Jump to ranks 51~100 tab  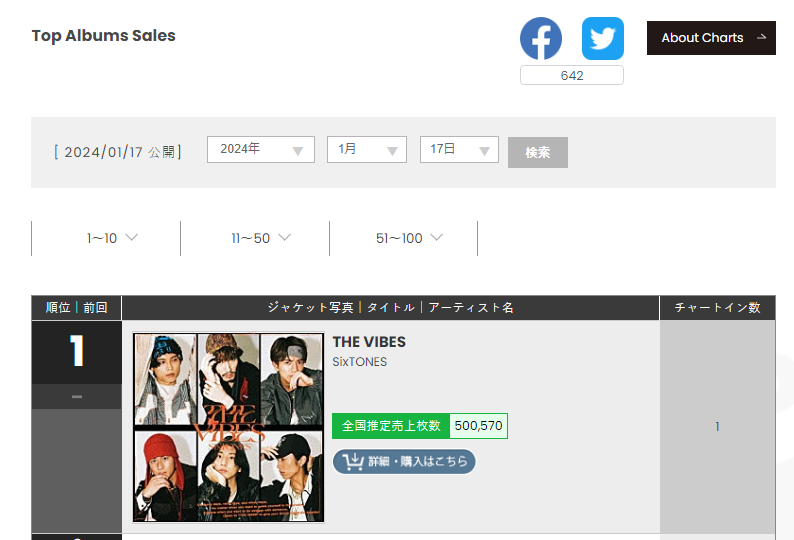(404, 238)
